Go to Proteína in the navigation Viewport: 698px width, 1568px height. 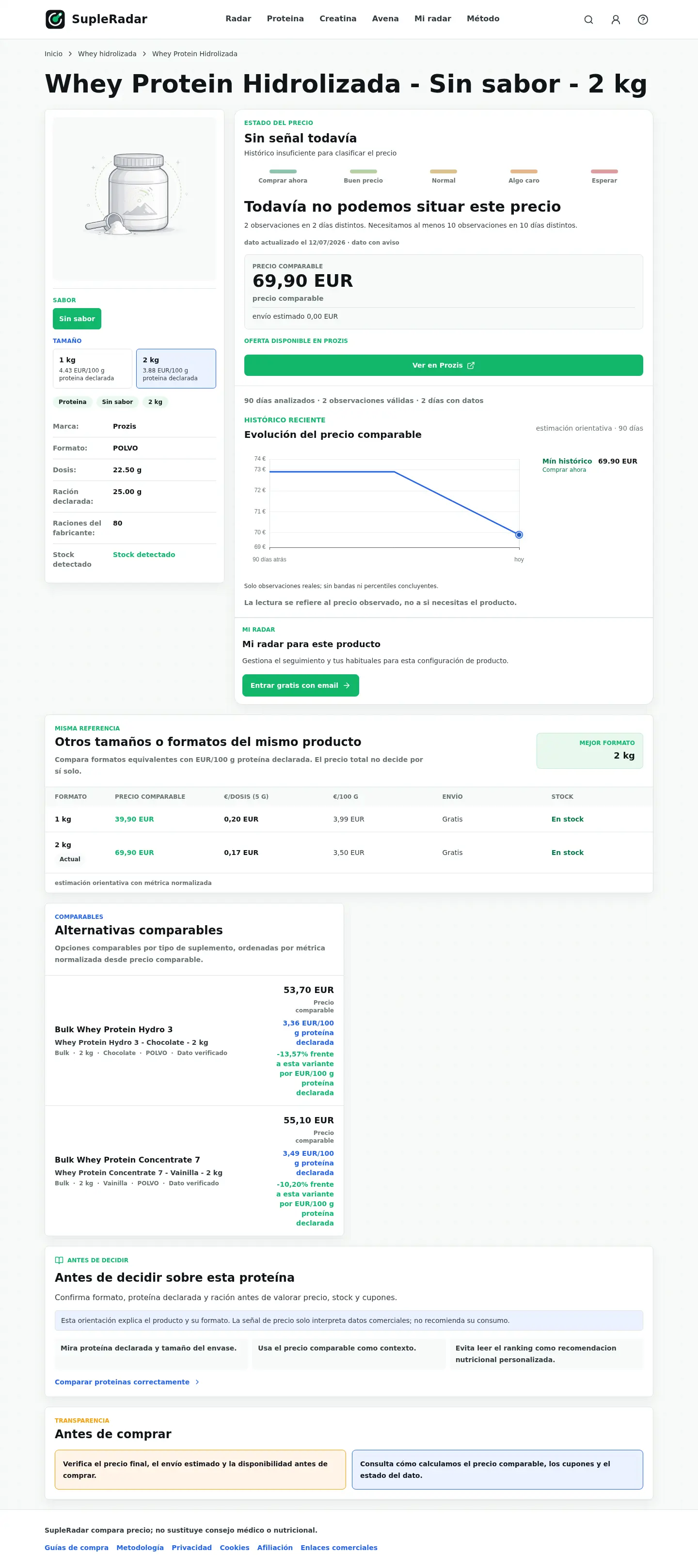(x=285, y=19)
